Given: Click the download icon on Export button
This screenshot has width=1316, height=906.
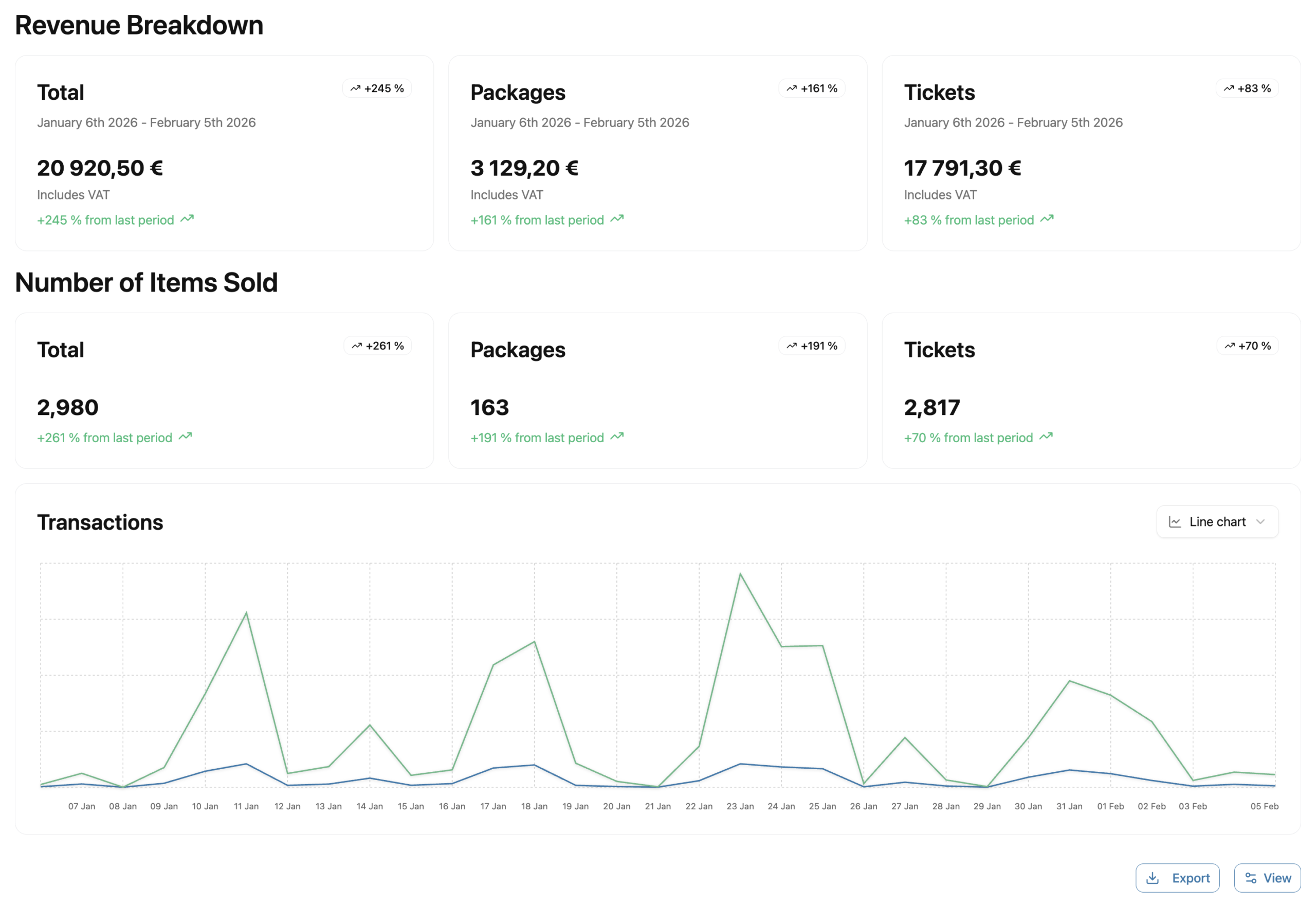Looking at the screenshot, I should [x=1153, y=878].
